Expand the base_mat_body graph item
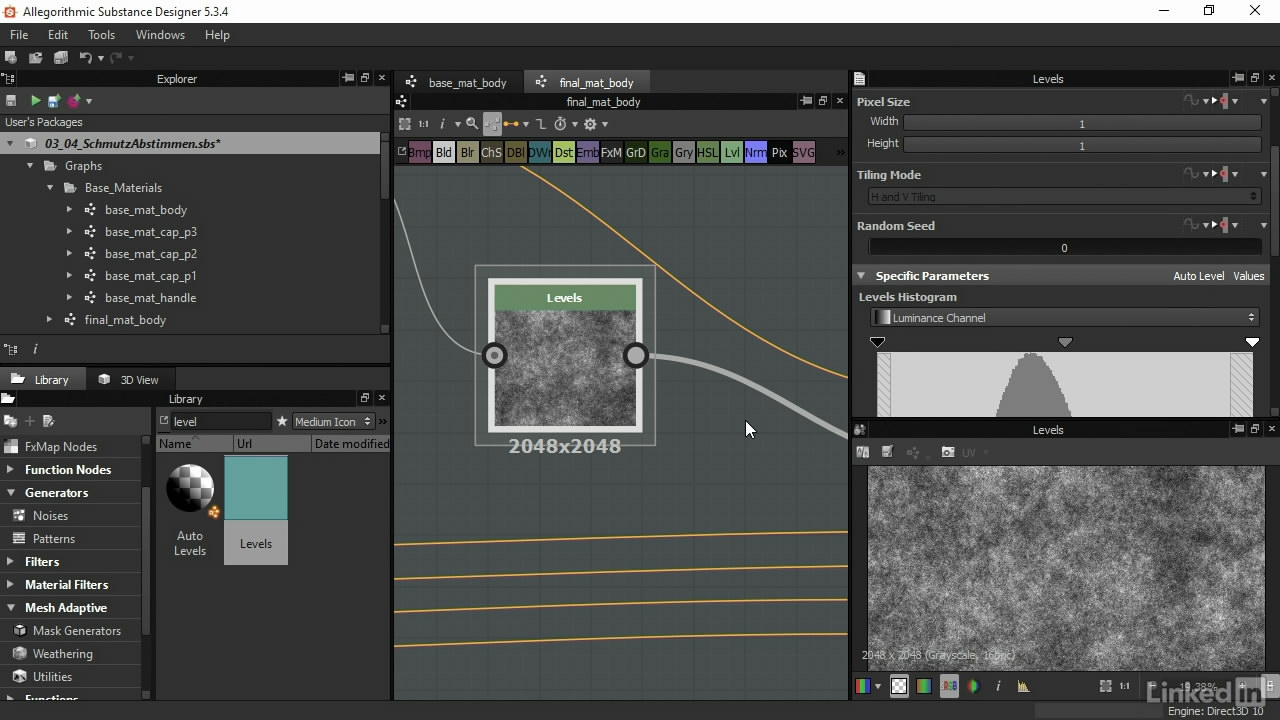 tap(69, 210)
